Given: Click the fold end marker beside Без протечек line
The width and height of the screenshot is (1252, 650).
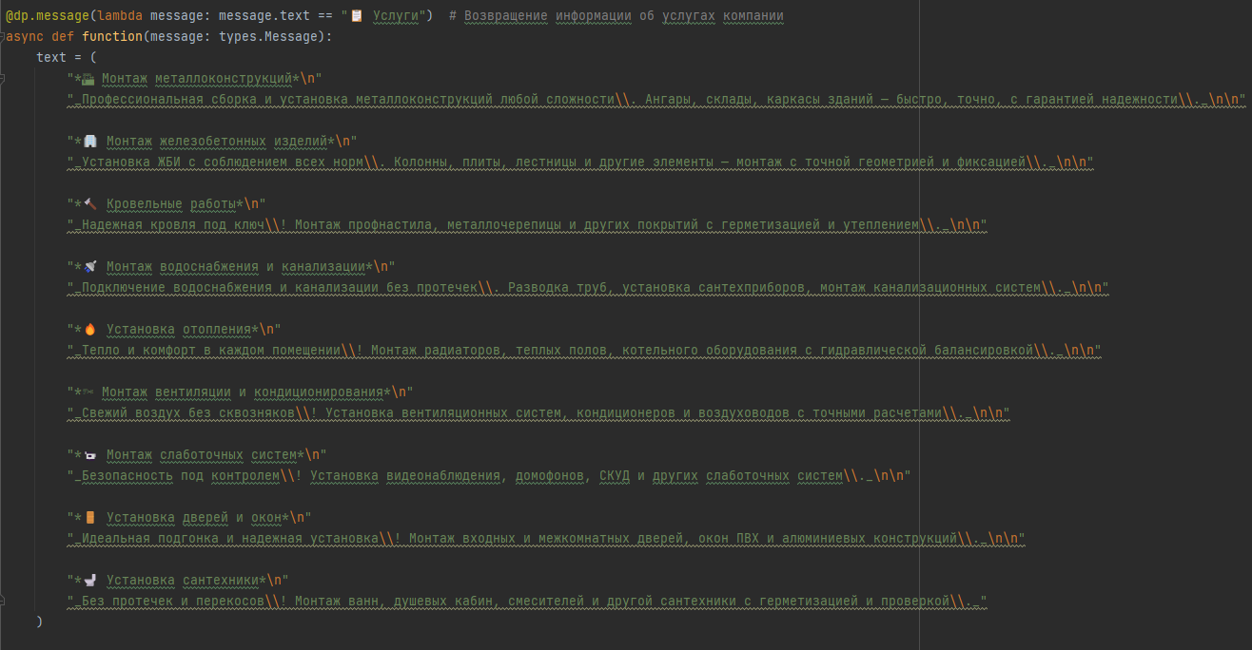Looking at the screenshot, I should click(3, 601).
